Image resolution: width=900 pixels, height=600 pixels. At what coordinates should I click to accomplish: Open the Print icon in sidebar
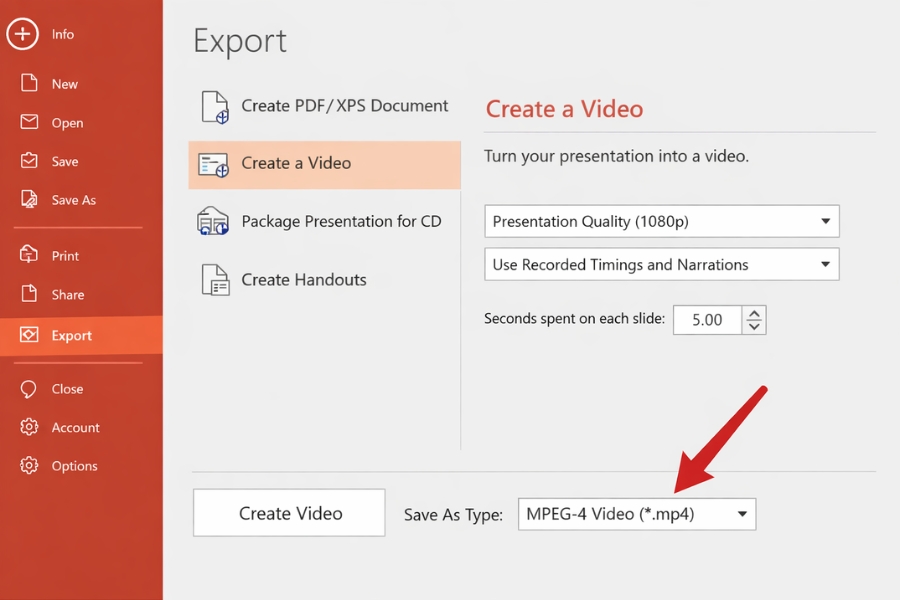pyautogui.click(x=30, y=255)
